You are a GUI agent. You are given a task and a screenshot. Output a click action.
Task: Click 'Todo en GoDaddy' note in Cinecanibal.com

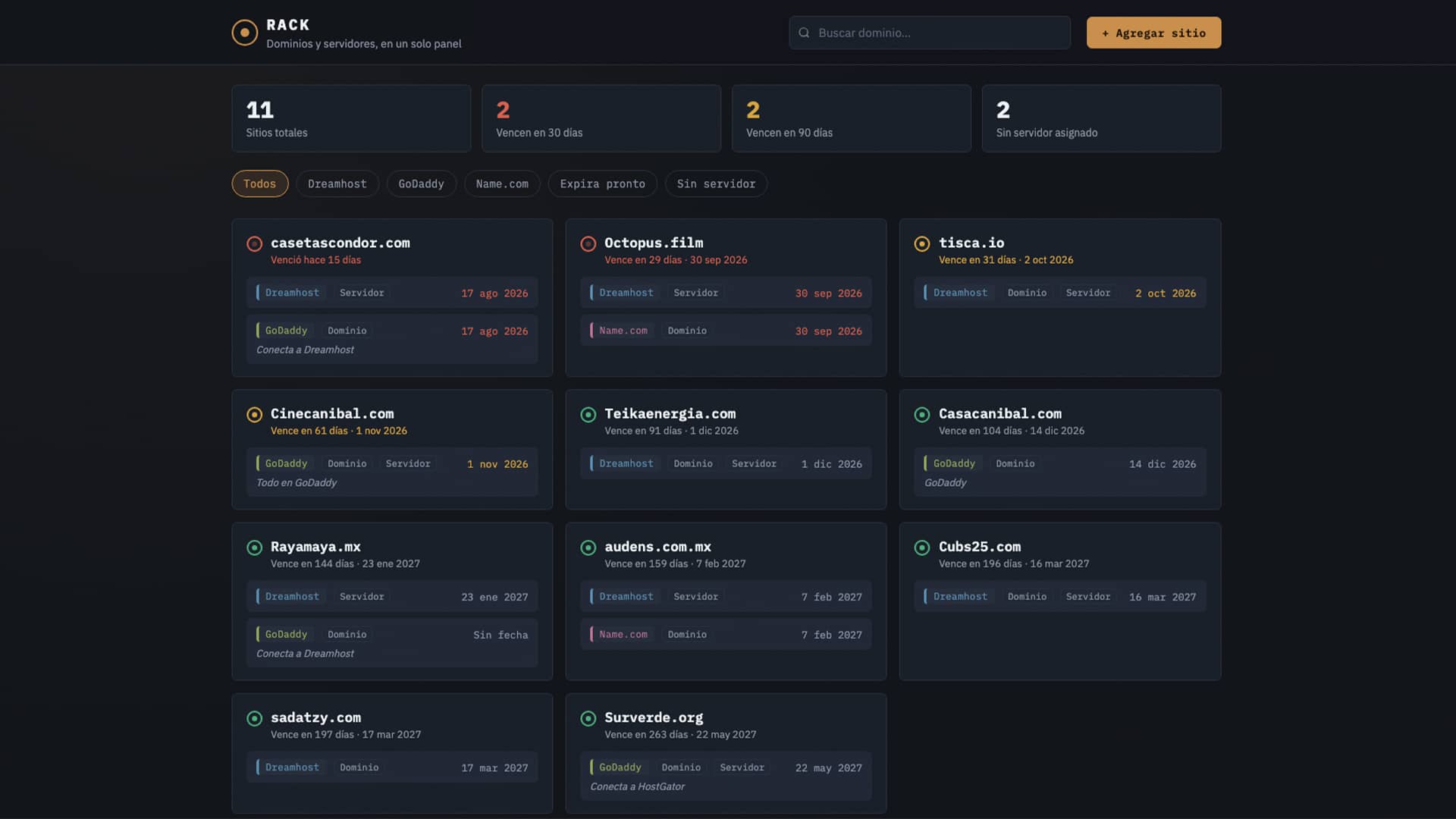pos(297,482)
